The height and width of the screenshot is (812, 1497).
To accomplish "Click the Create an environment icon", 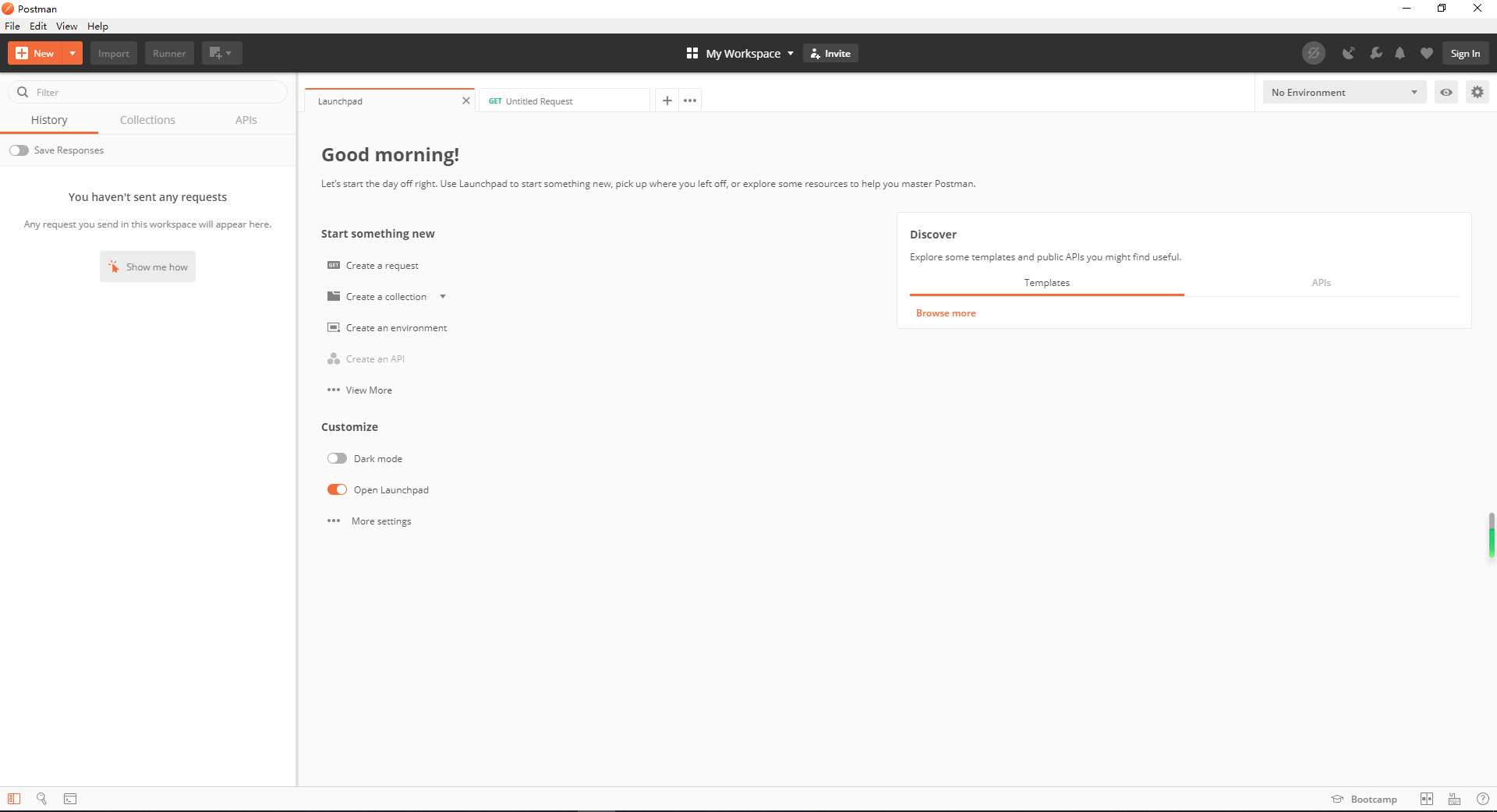I will click(x=334, y=327).
